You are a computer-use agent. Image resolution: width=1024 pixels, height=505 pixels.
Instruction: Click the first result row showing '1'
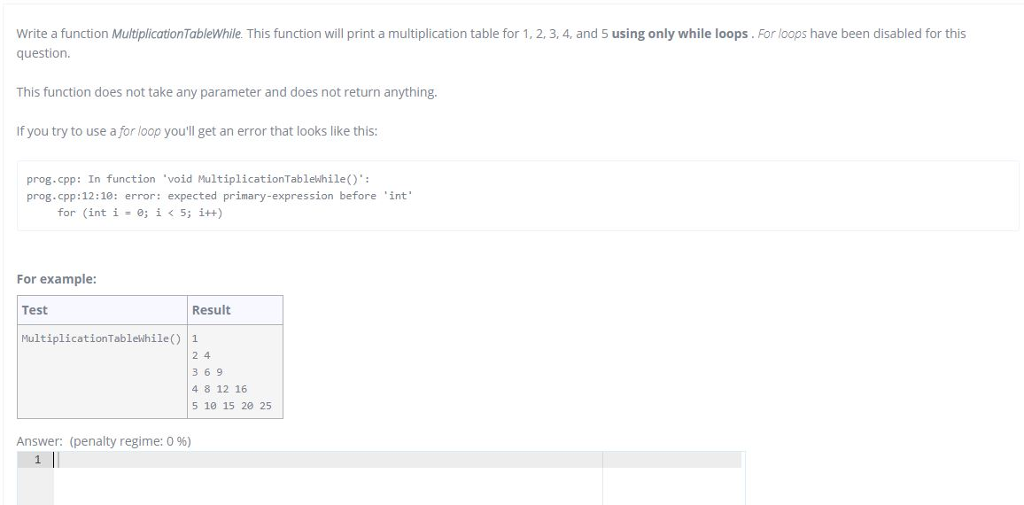pos(194,338)
